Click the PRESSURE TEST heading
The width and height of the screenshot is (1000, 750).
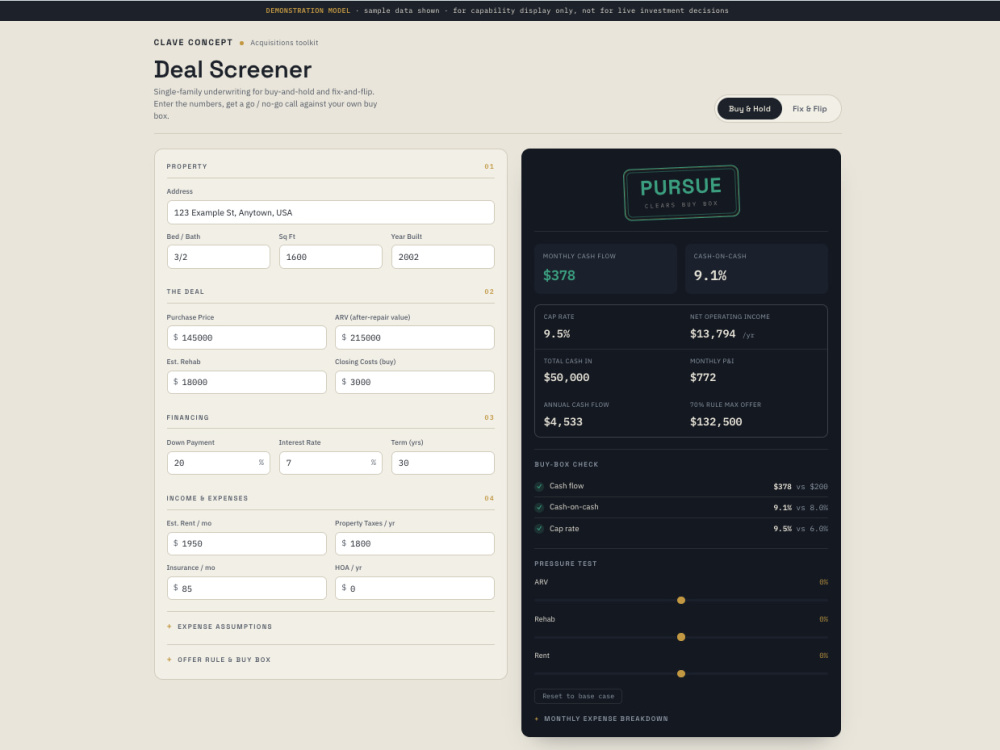566,564
